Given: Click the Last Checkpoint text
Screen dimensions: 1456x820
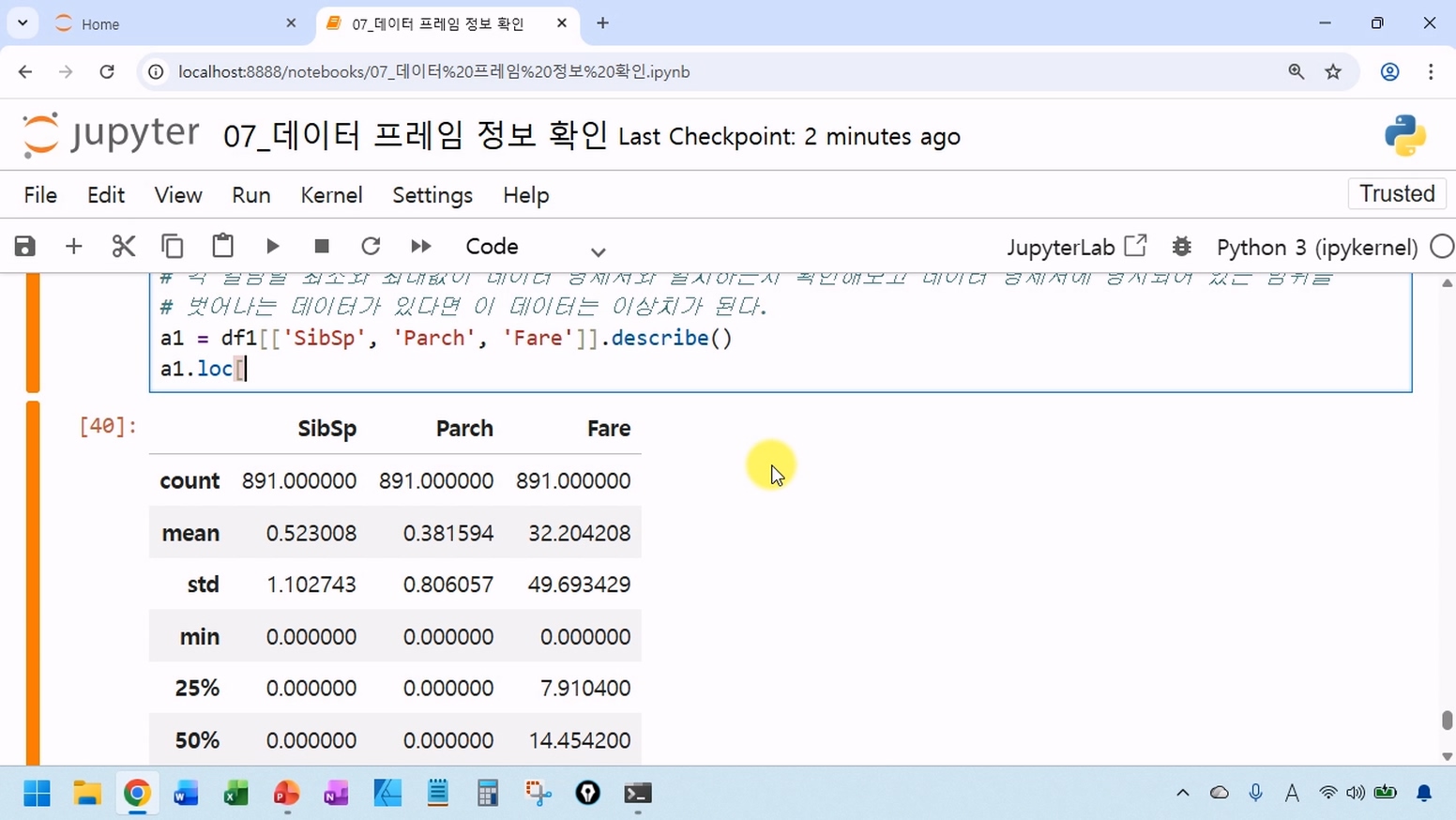Looking at the screenshot, I should tap(790, 137).
